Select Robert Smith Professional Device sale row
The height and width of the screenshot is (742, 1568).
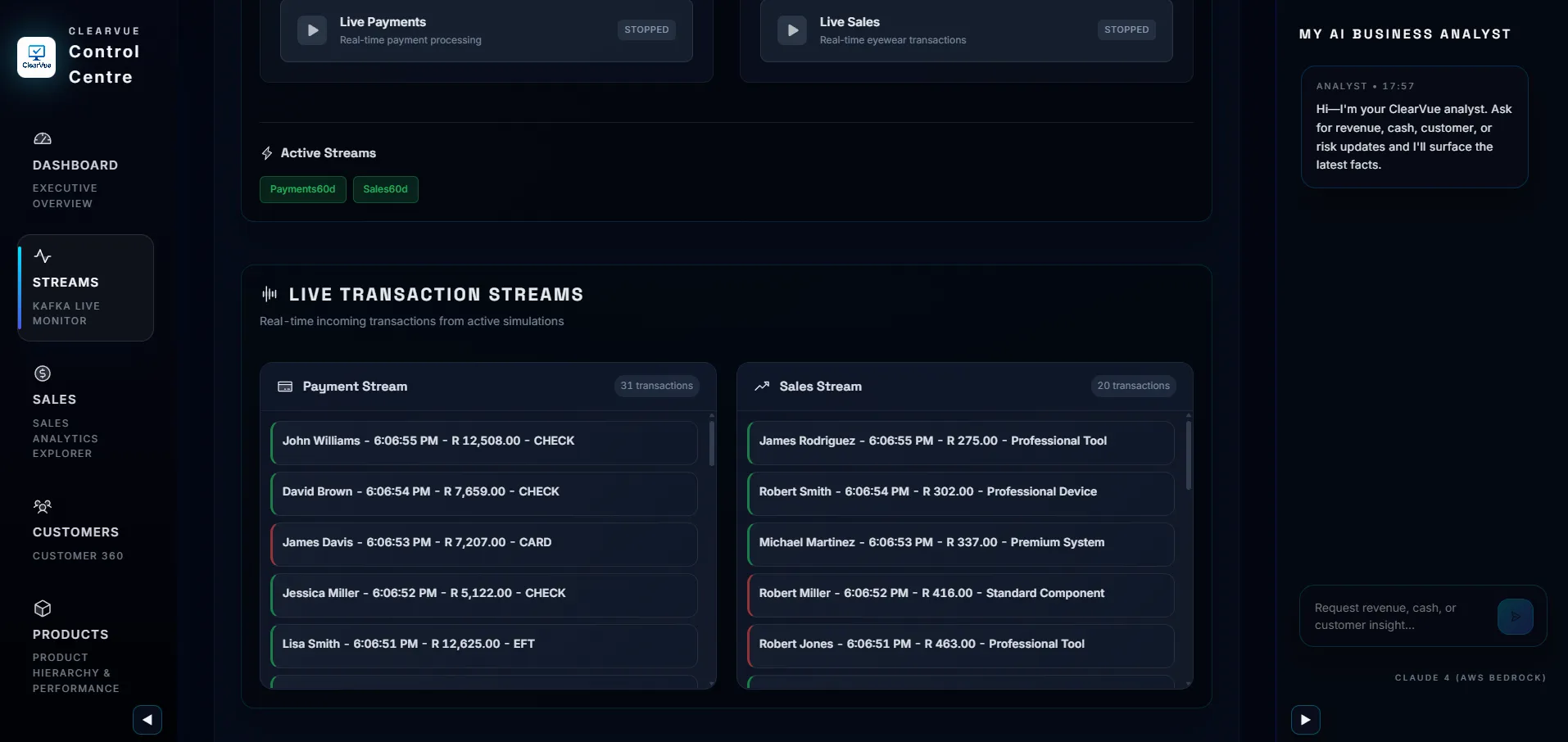tap(961, 494)
